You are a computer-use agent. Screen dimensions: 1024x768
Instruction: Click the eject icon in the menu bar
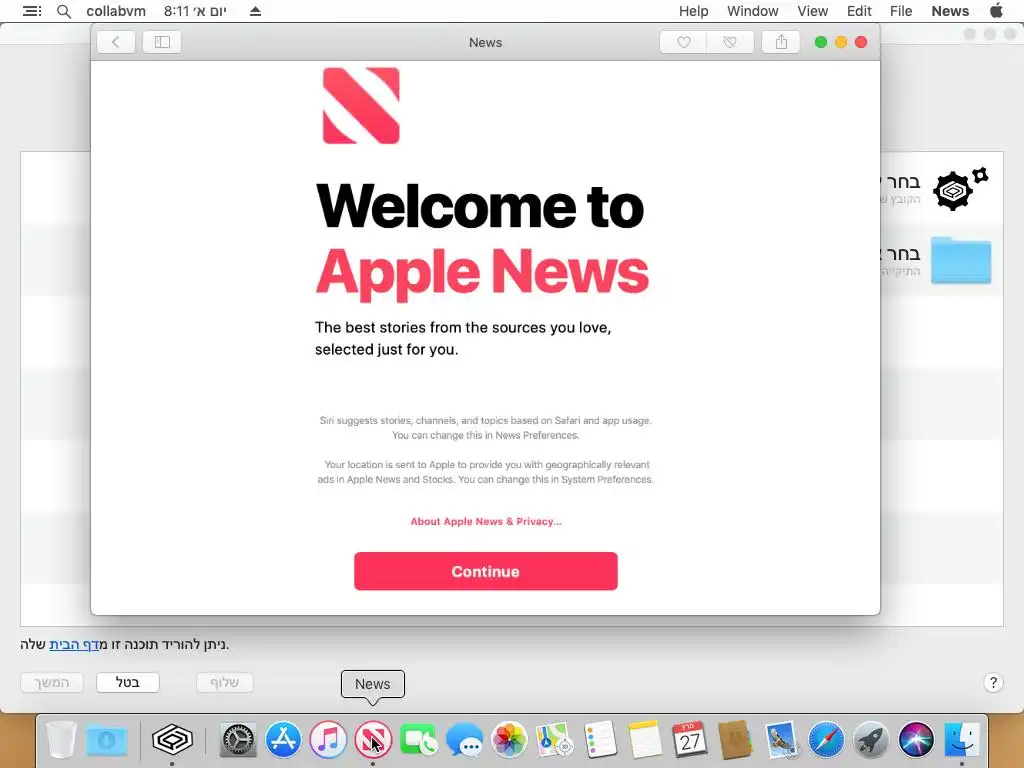[x=255, y=11]
